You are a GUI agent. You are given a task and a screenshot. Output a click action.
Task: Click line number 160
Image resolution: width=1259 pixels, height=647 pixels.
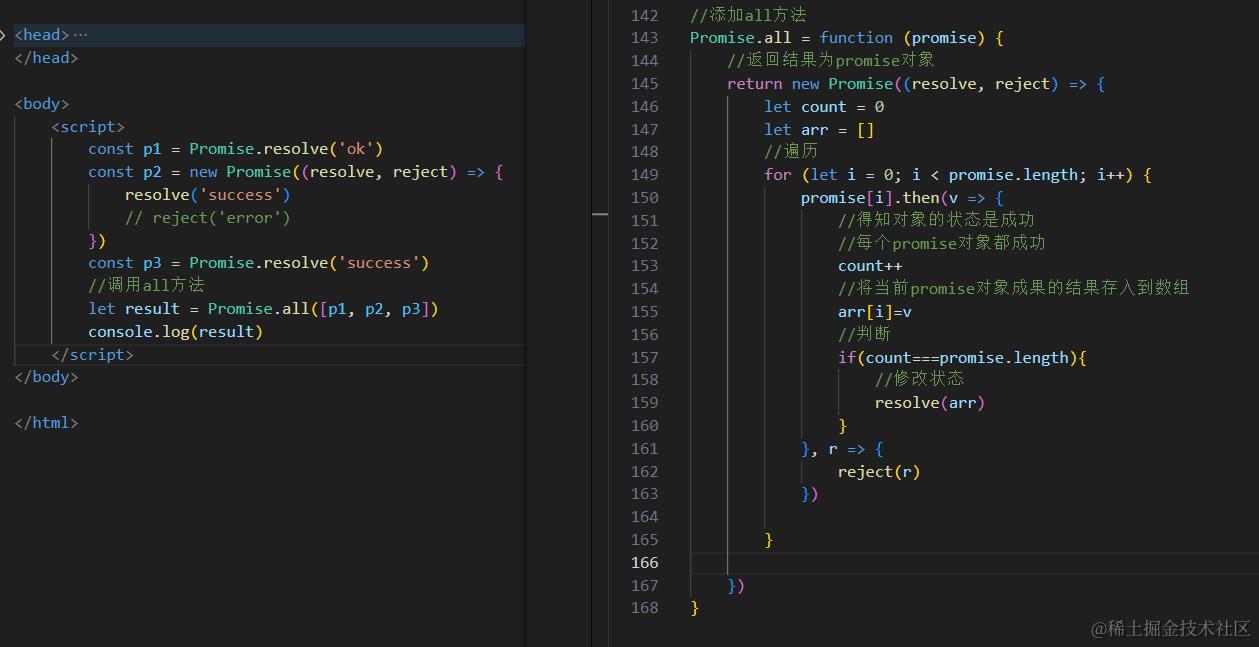pos(645,426)
